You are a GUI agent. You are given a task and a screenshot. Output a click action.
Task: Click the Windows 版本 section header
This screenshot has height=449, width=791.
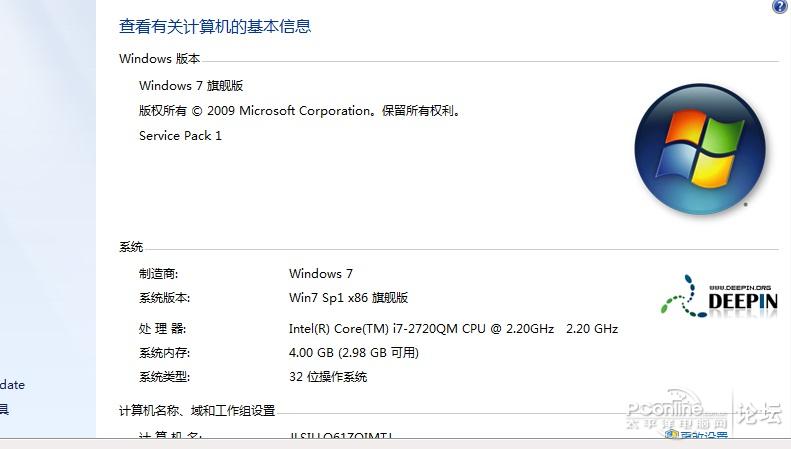(x=159, y=59)
